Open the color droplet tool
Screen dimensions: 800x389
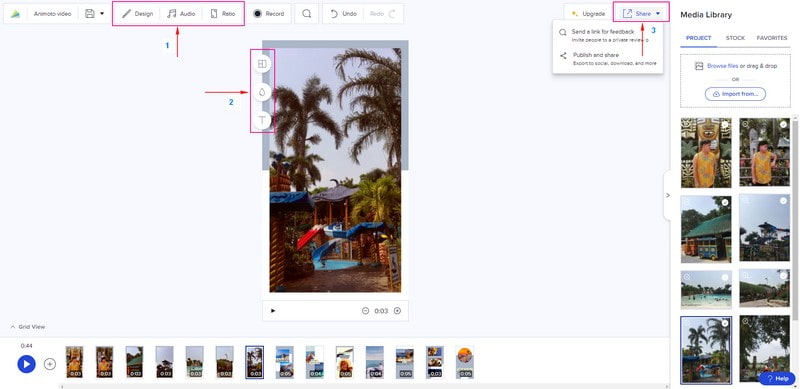pos(262,92)
